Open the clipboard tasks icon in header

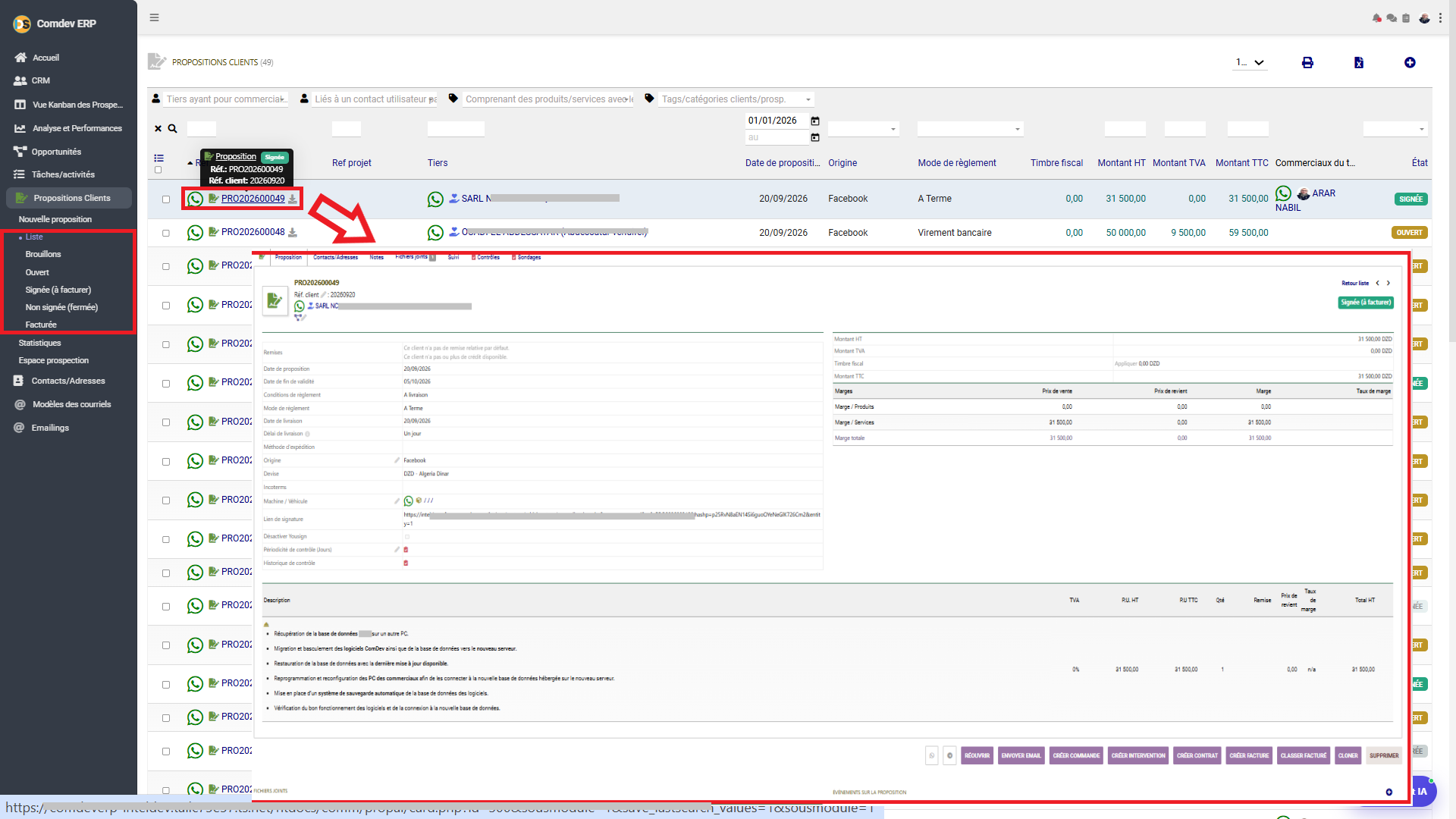pyautogui.click(x=1406, y=18)
